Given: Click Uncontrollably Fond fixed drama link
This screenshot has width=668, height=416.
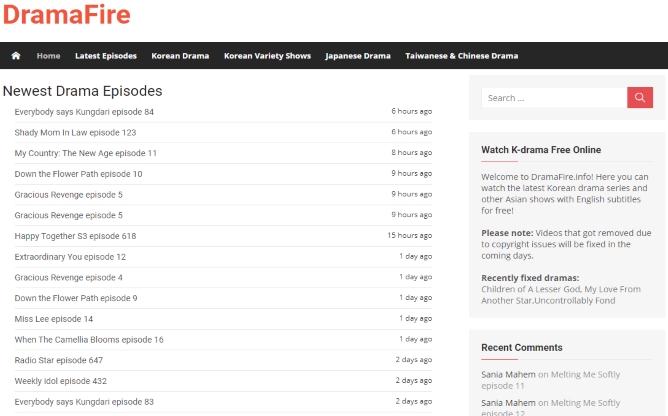Looking at the screenshot, I should click(x=574, y=300).
